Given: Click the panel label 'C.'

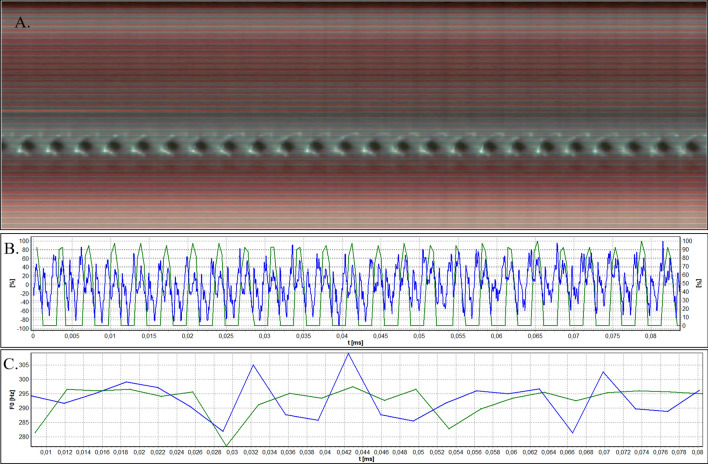Looking at the screenshot, I should click(x=10, y=364).
